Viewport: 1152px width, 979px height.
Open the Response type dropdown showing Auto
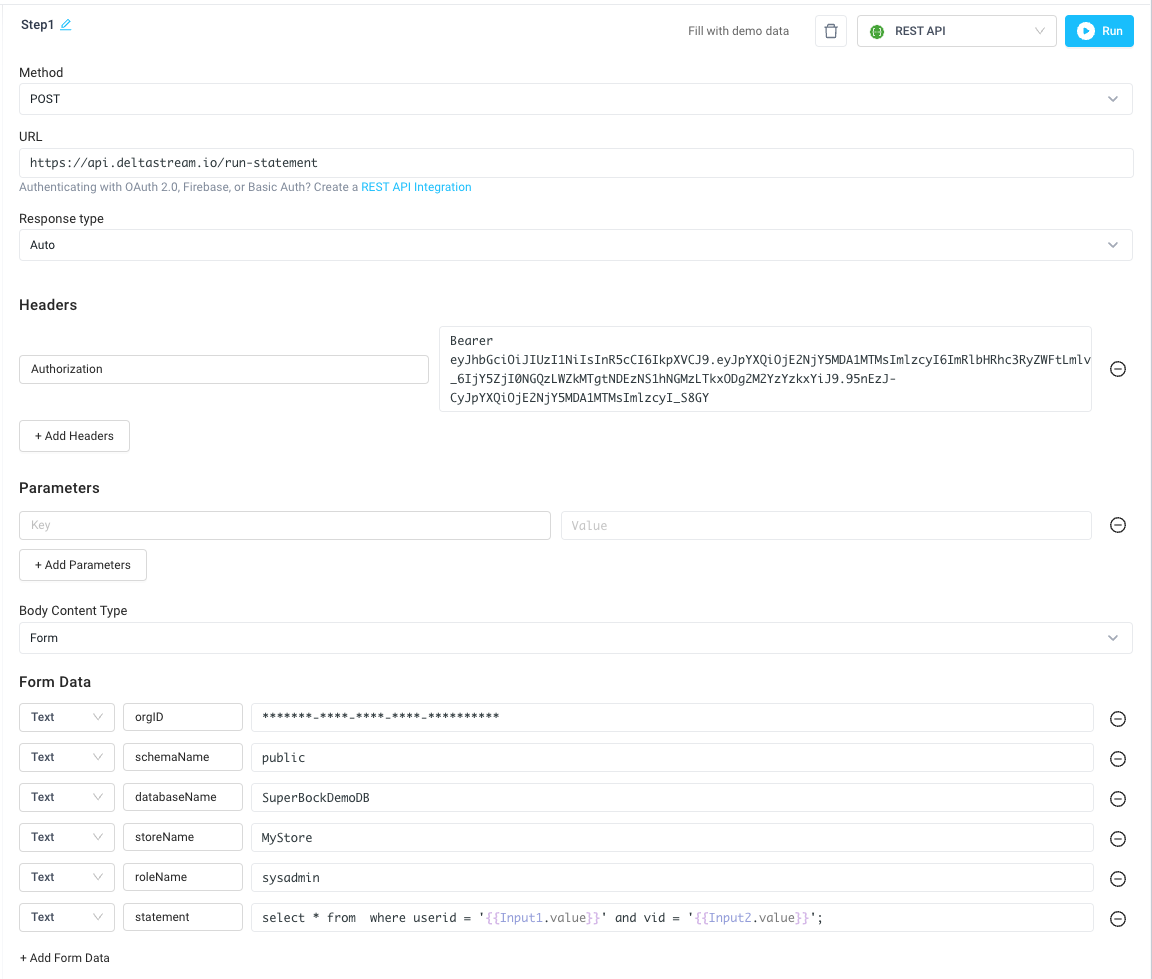(576, 245)
